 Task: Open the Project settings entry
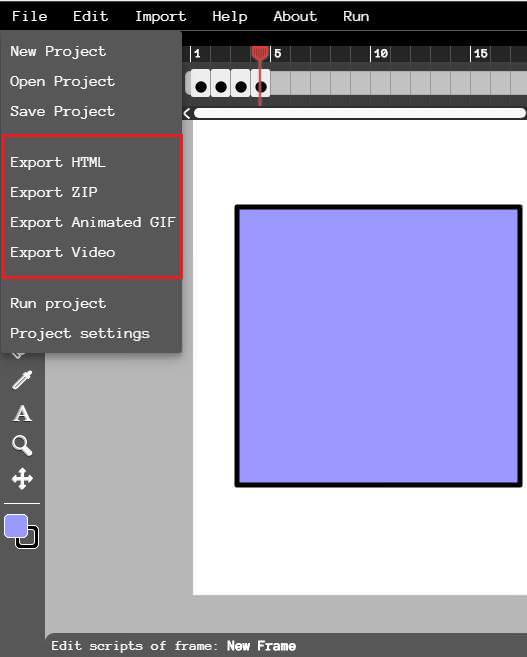(80, 334)
